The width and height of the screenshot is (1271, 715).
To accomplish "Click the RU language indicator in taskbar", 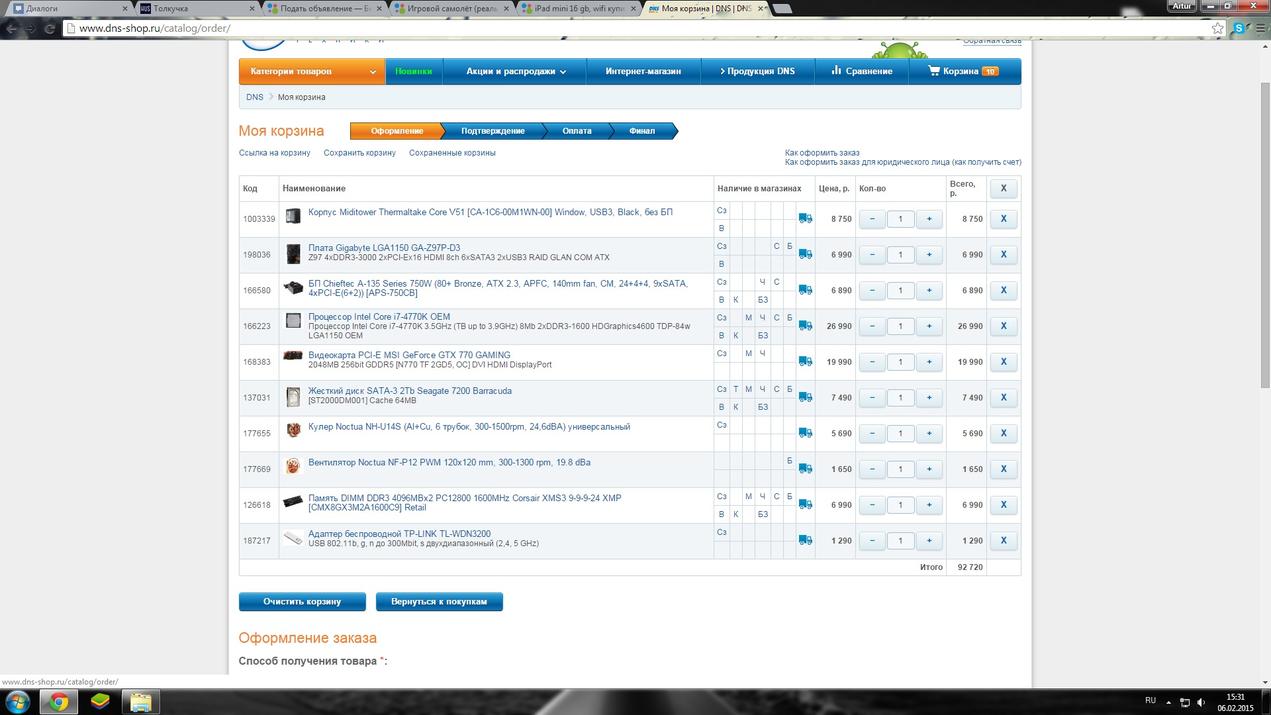I will 1150,701.
